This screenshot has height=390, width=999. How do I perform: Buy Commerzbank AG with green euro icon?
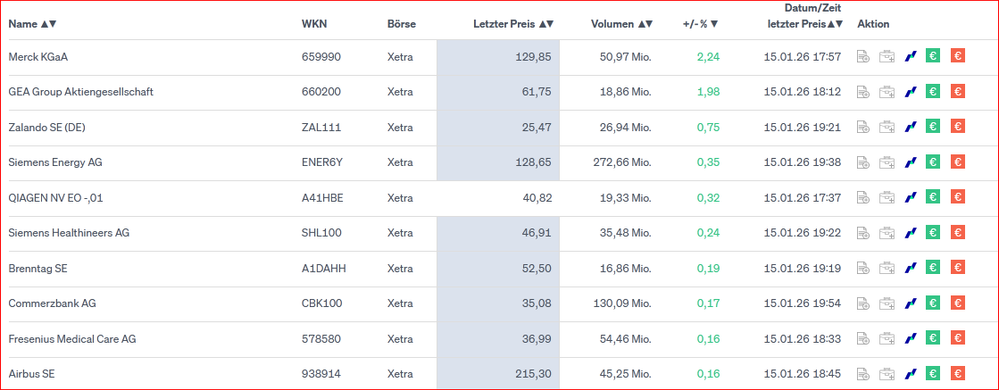click(x=933, y=303)
